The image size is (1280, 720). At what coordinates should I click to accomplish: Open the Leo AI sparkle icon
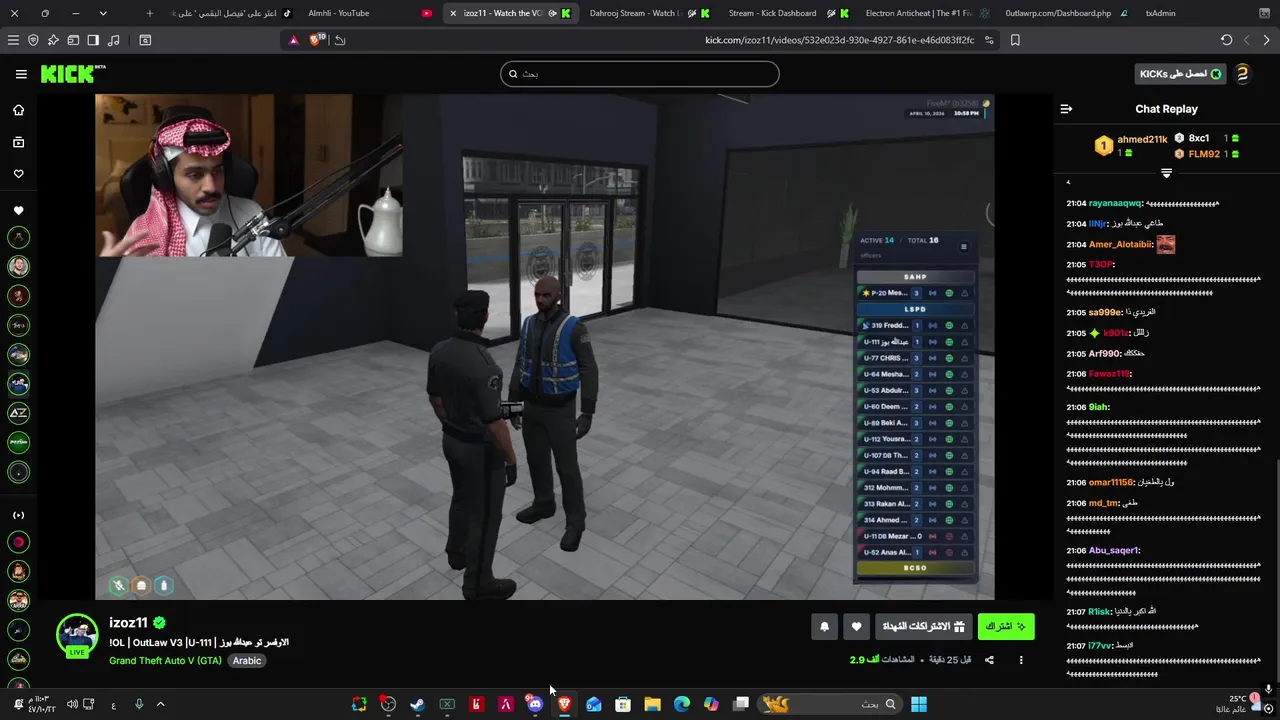click(53, 40)
